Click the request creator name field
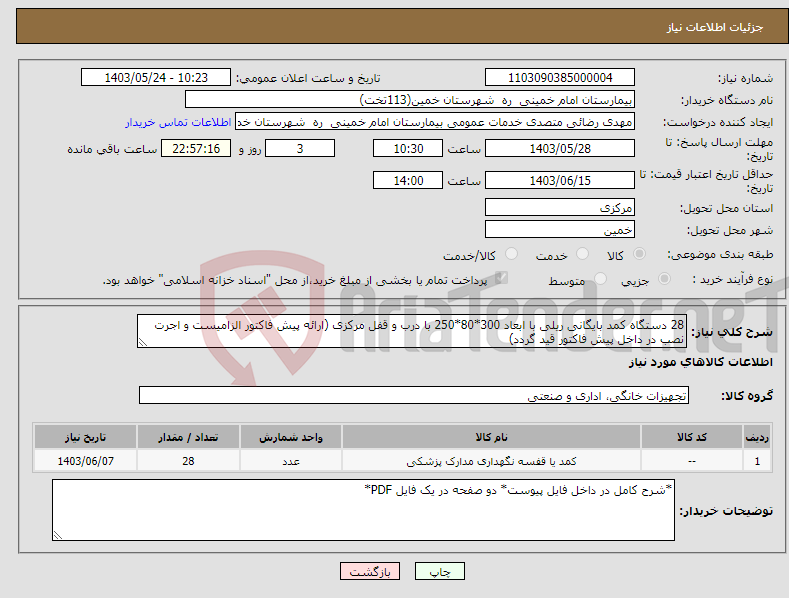789x598 pixels. tap(435, 122)
